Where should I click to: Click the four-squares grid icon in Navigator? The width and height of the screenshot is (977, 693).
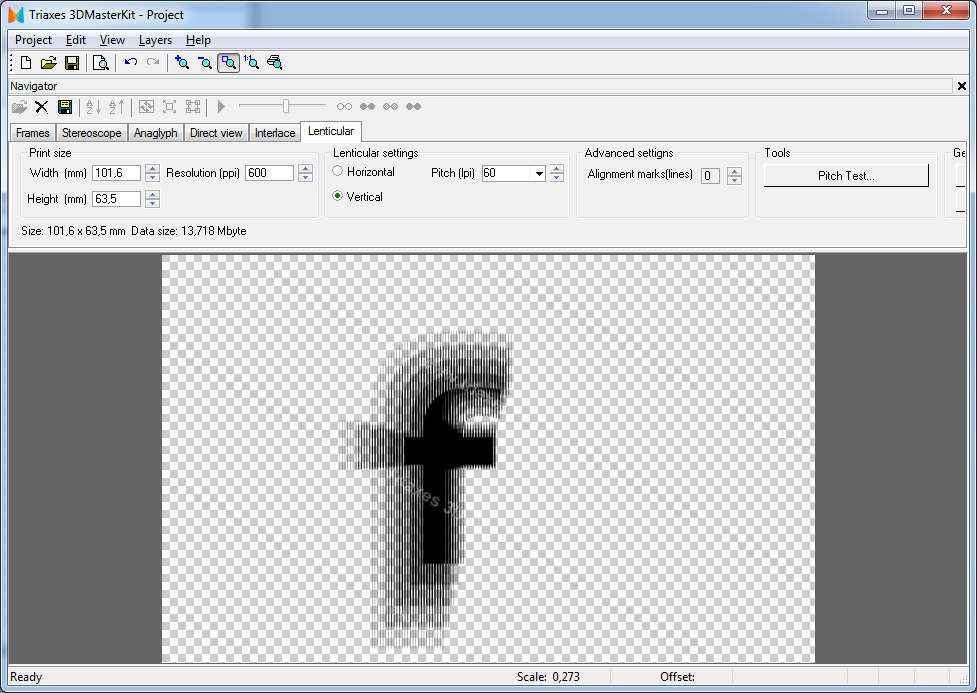click(x=193, y=107)
